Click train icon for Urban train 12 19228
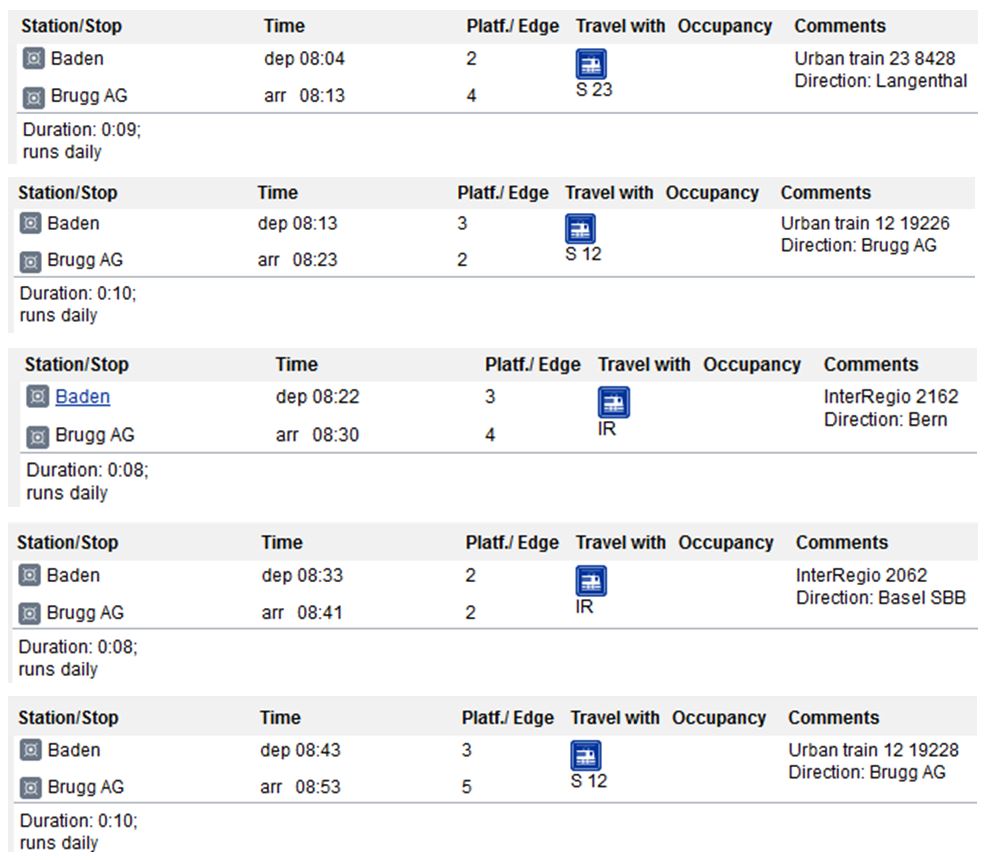This screenshot has height=860, width=997. coord(586,756)
